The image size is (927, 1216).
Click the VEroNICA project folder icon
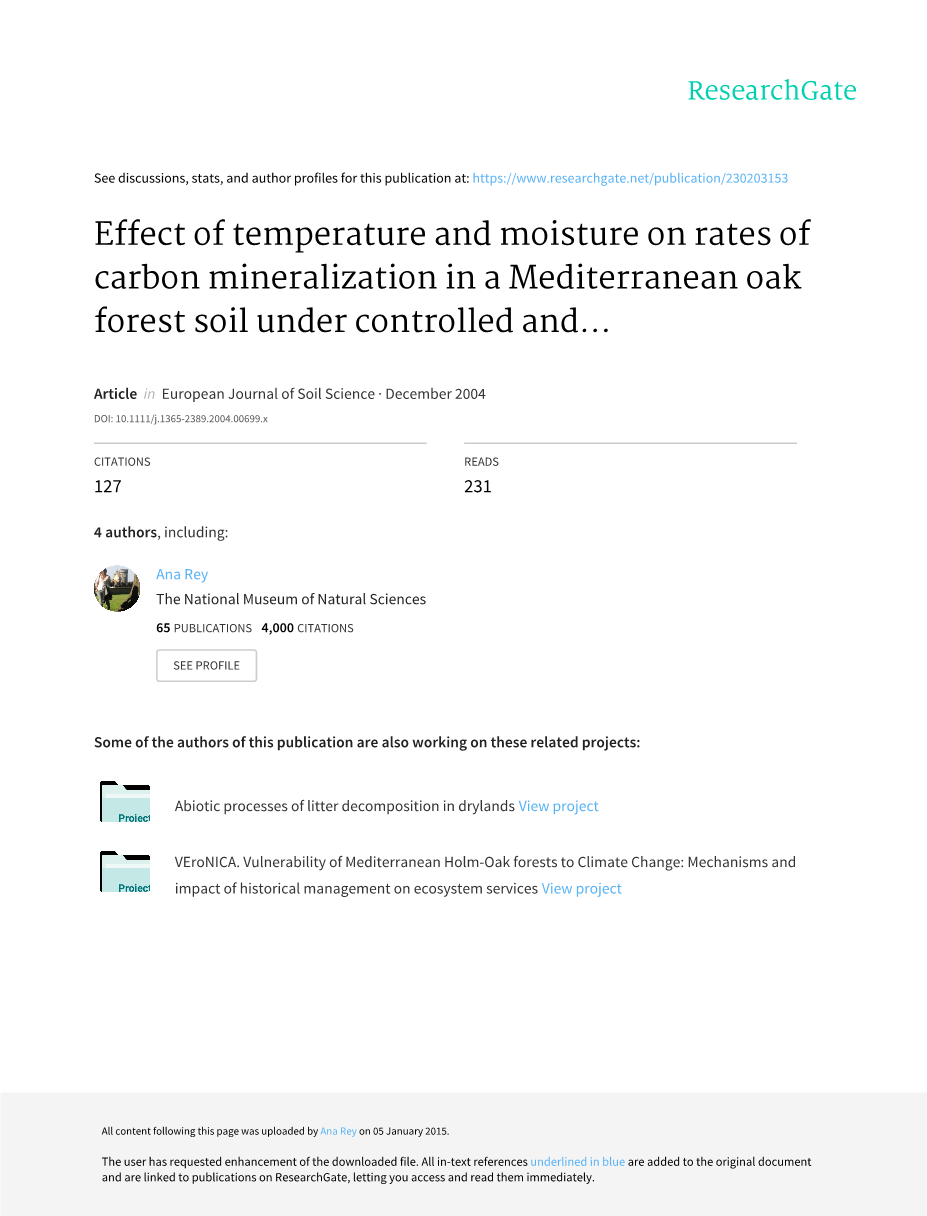(125, 872)
